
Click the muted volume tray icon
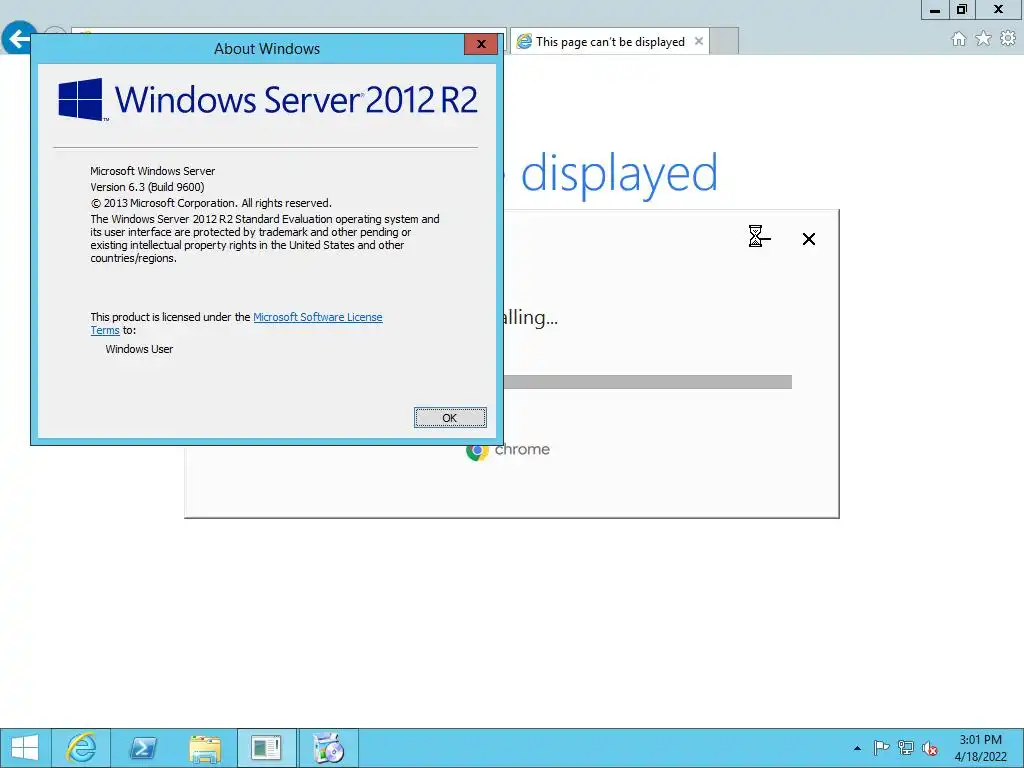930,748
